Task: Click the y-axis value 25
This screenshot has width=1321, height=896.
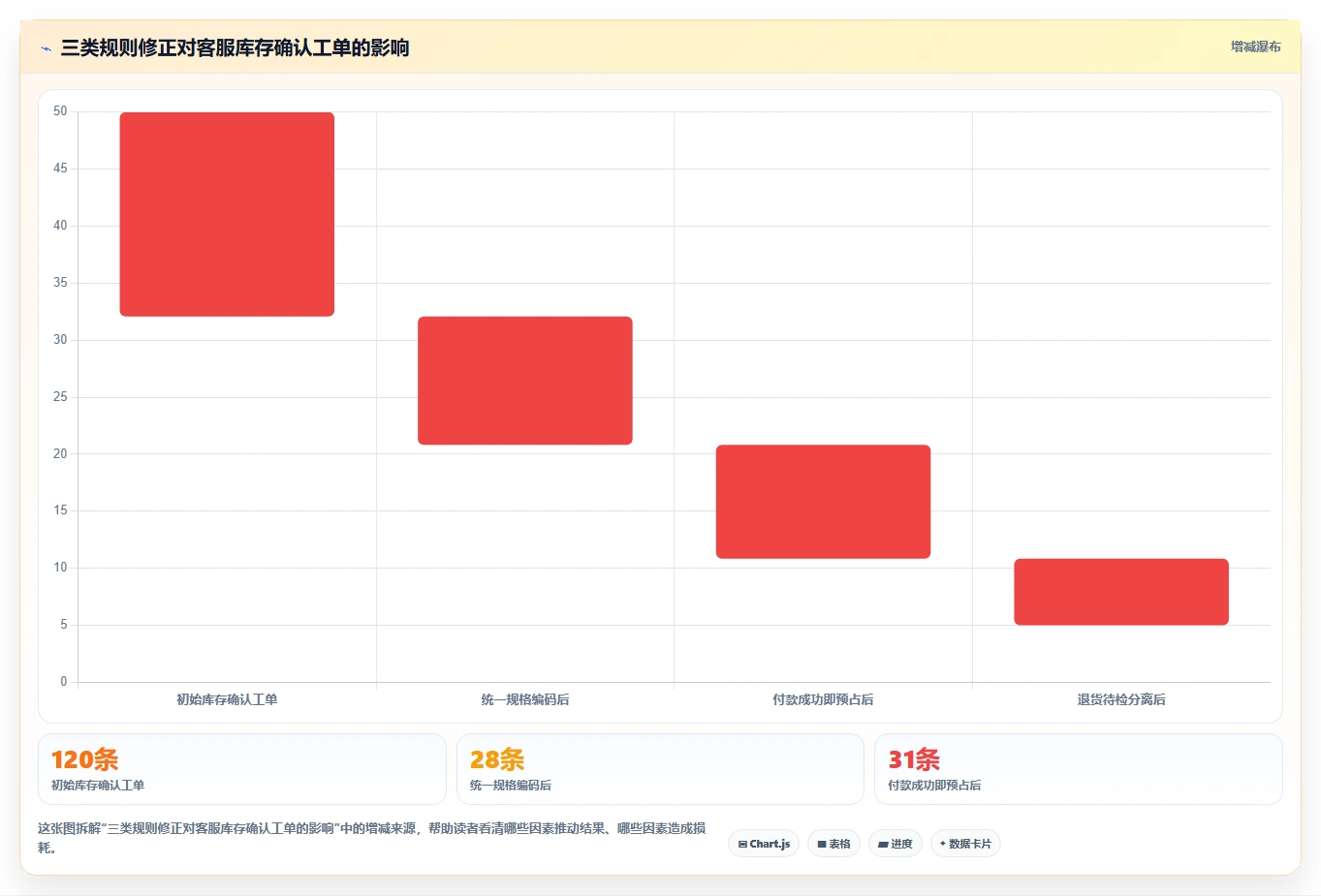Action: 60,397
